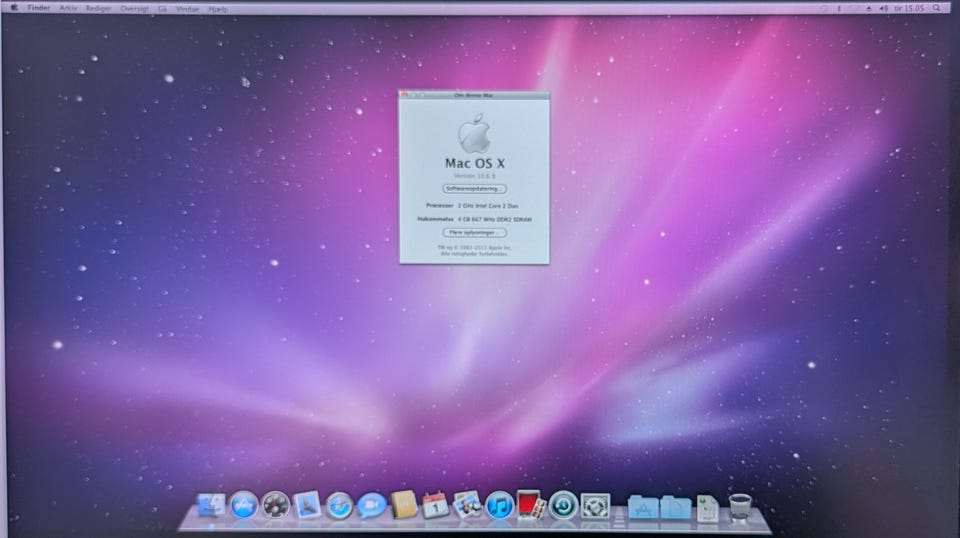
Task: Open Time Machine from the Dock
Action: click(x=563, y=506)
